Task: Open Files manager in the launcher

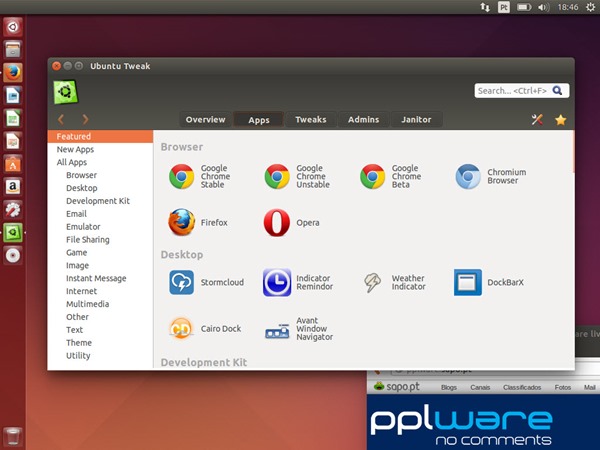Action: [13, 49]
